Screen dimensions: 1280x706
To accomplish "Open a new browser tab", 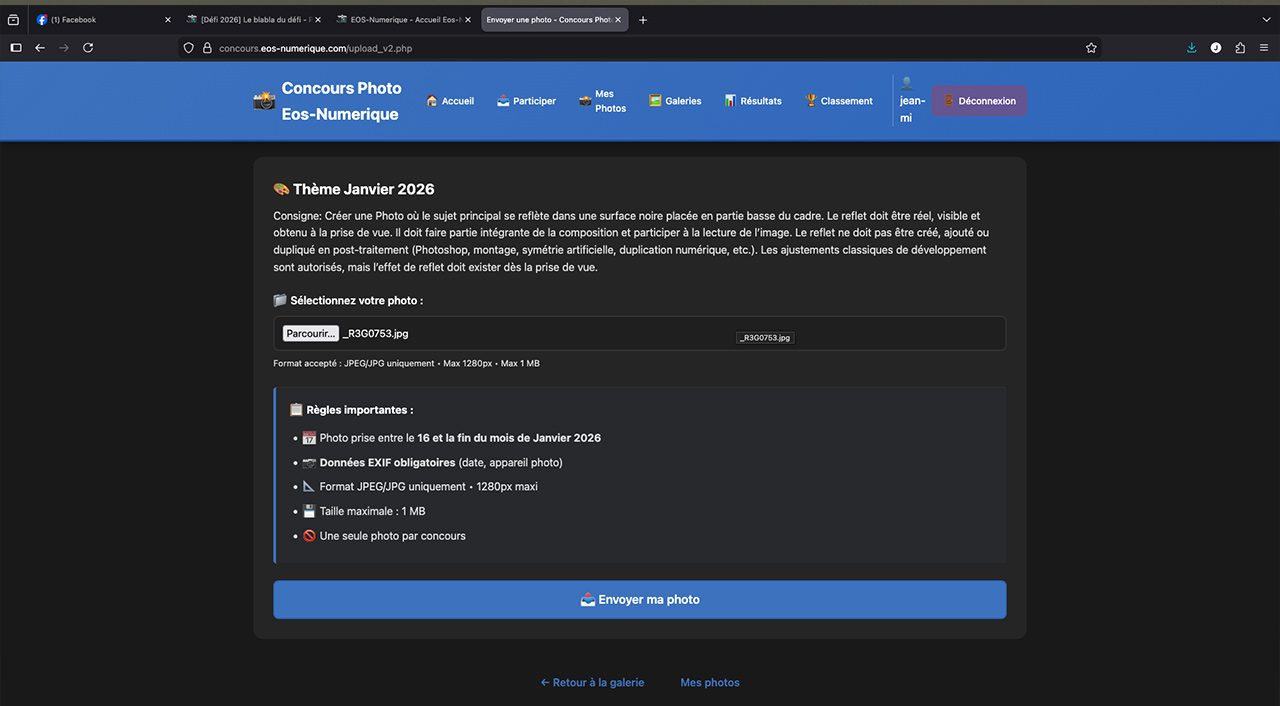I will click(x=643, y=20).
